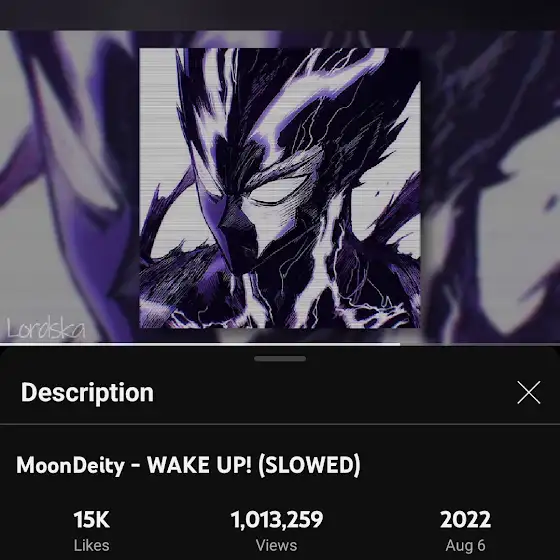The height and width of the screenshot is (560, 560).
Task: Tap the Description heading
Action: tap(87, 392)
